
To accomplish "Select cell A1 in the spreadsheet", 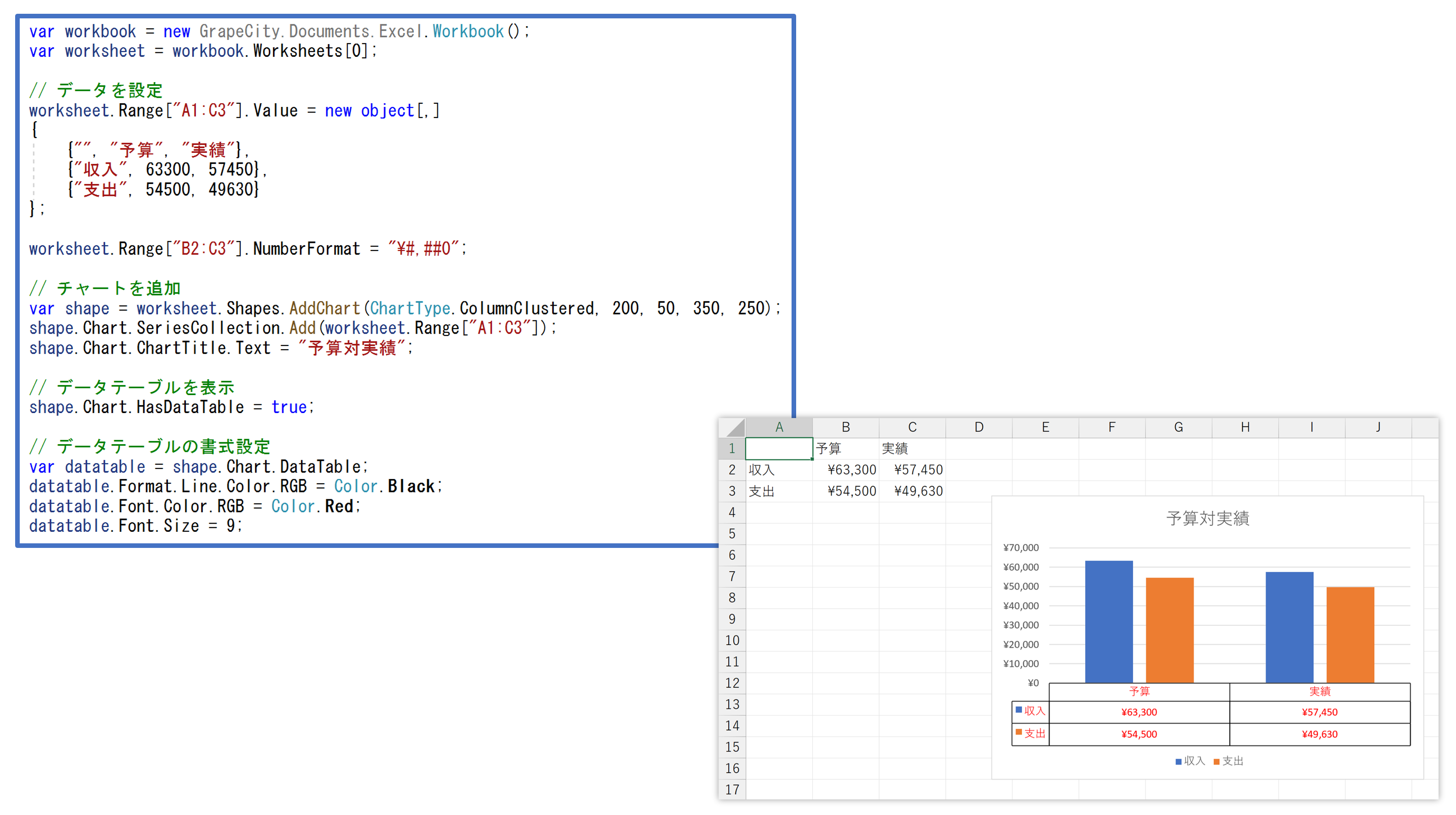I will 779,448.
